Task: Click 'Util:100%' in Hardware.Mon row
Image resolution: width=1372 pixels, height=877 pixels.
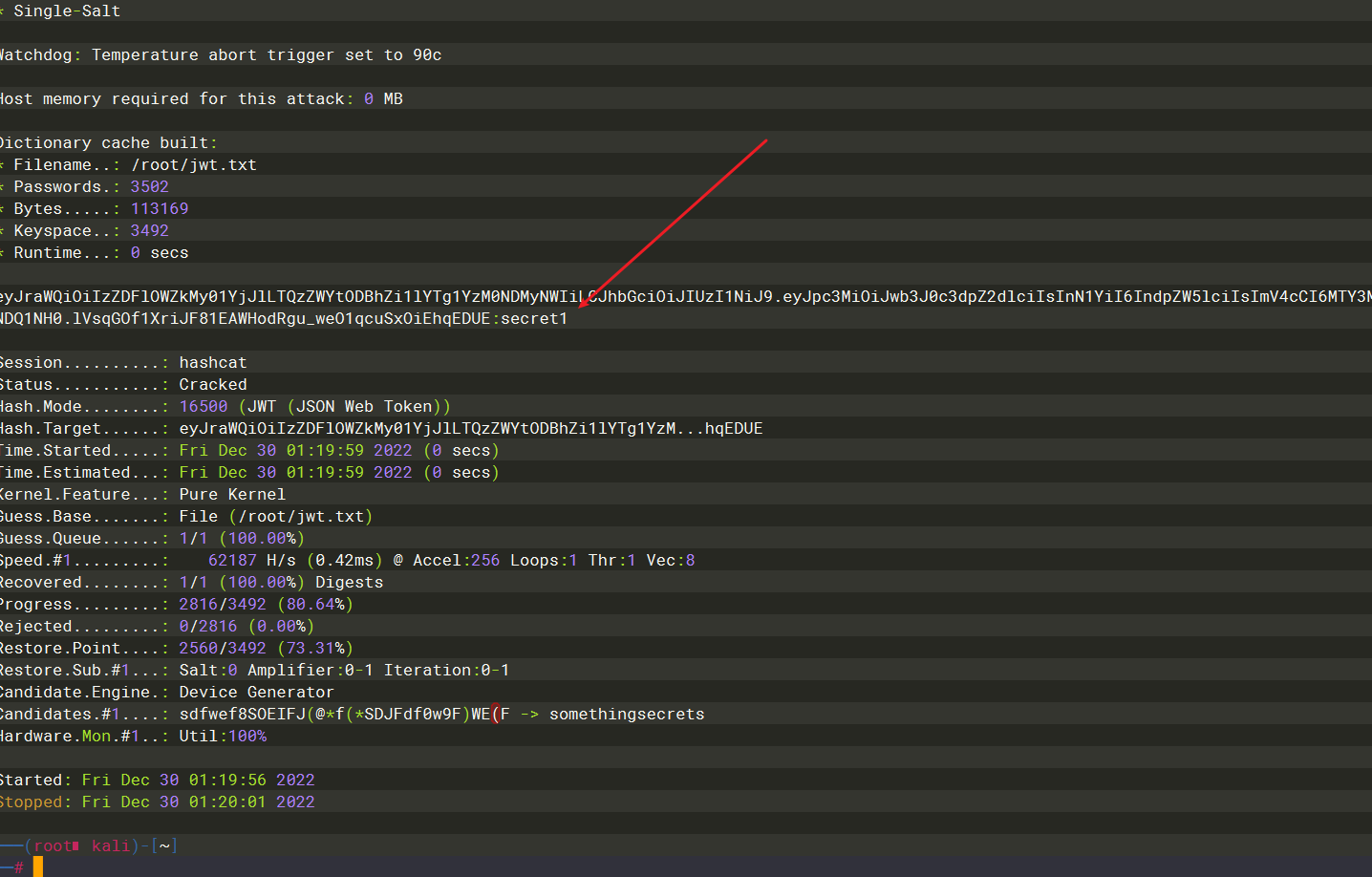Action: pyautogui.click(x=223, y=737)
